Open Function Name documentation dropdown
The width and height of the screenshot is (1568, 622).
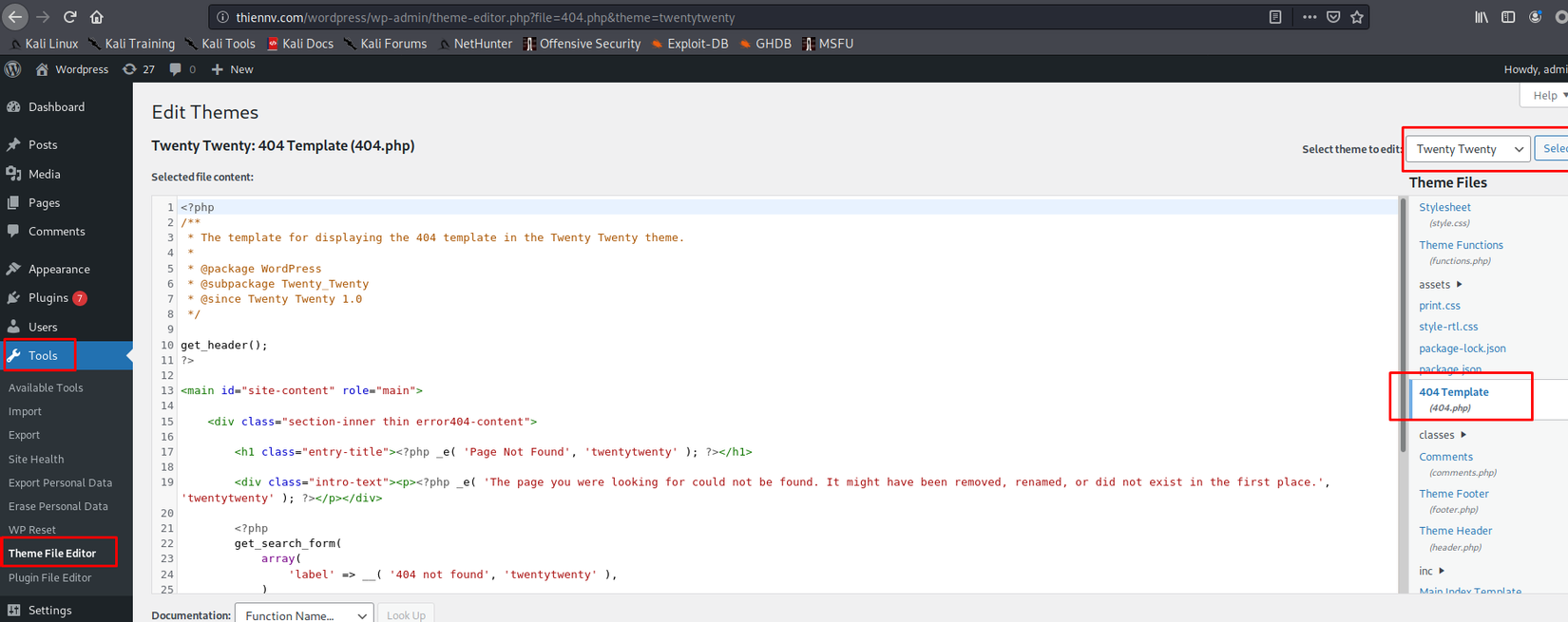(304, 614)
